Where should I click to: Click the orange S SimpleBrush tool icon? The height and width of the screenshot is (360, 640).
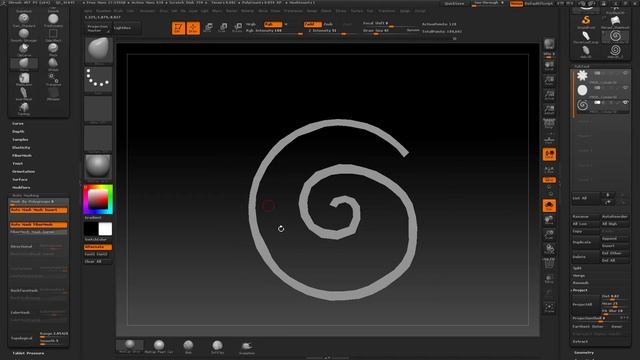coord(586,21)
